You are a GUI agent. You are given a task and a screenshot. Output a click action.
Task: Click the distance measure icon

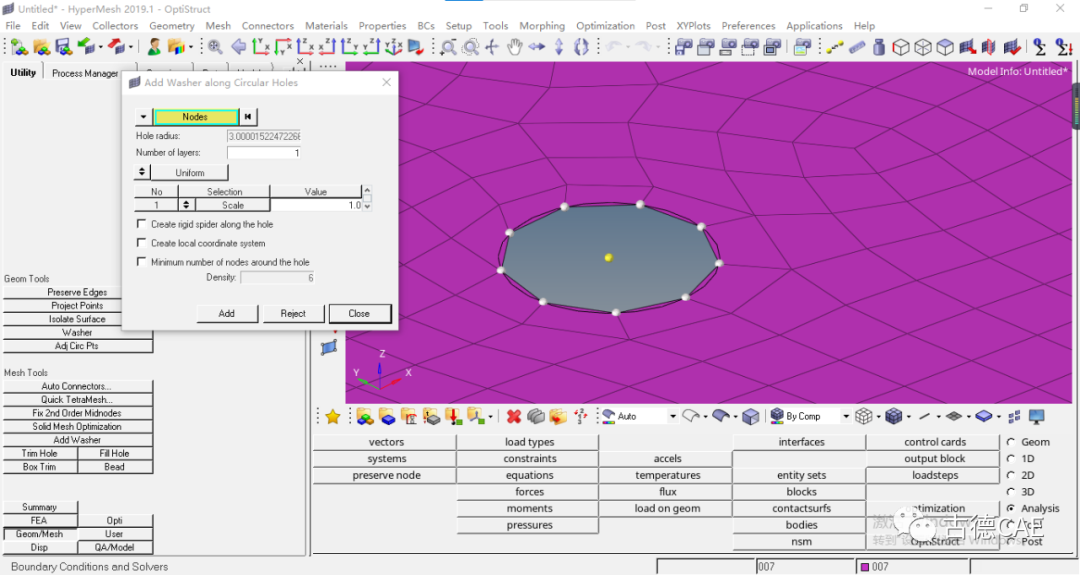836,47
